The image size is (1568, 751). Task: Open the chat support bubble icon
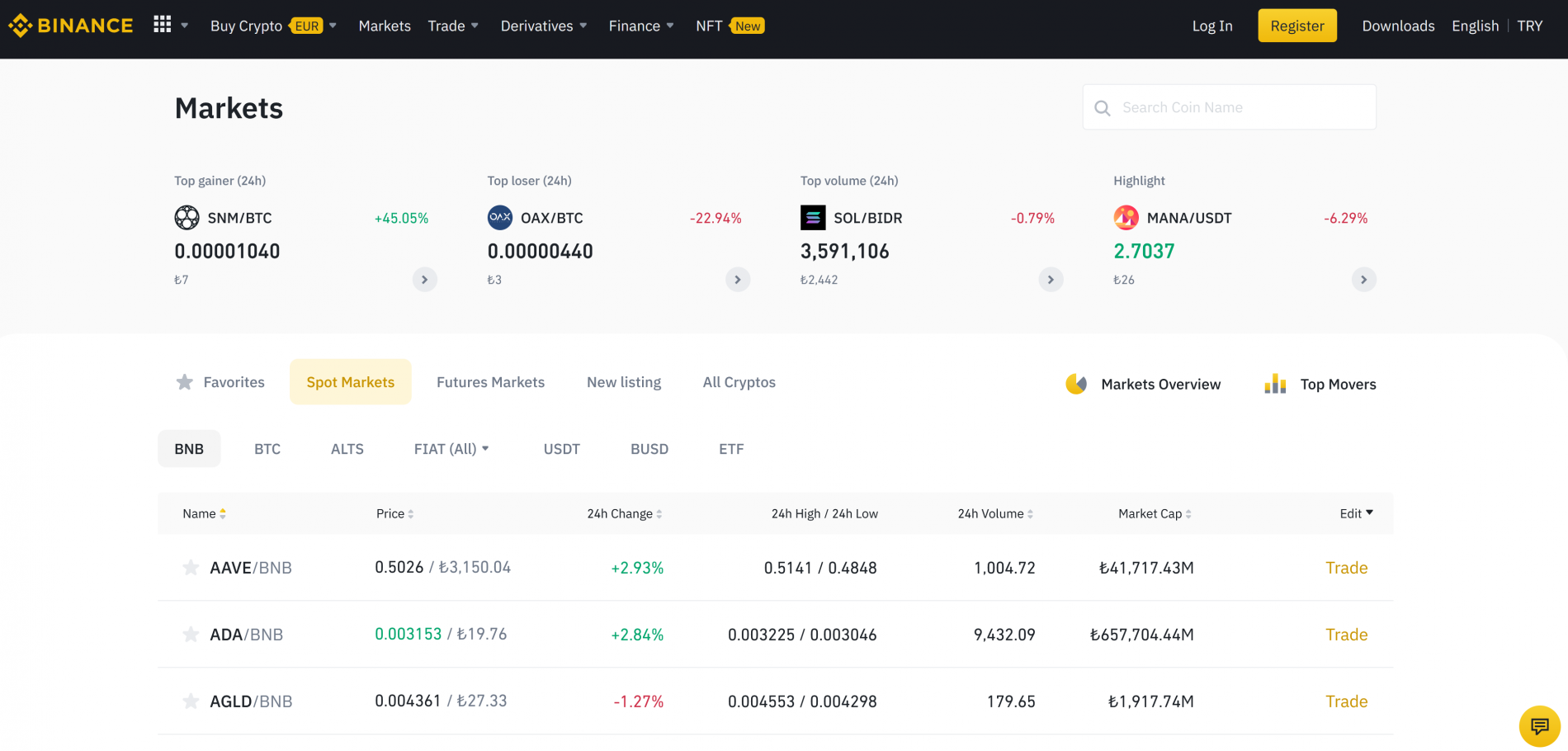[1539, 726]
